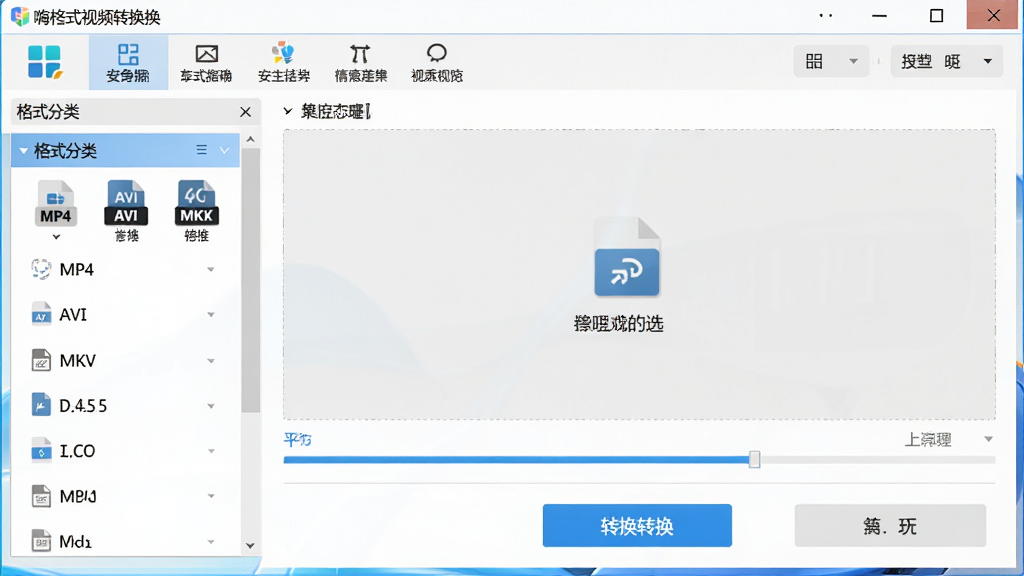The image size is (1024, 576).
Task: Expand the MKV list row dropdown arrow
Action: coord(211,360)
